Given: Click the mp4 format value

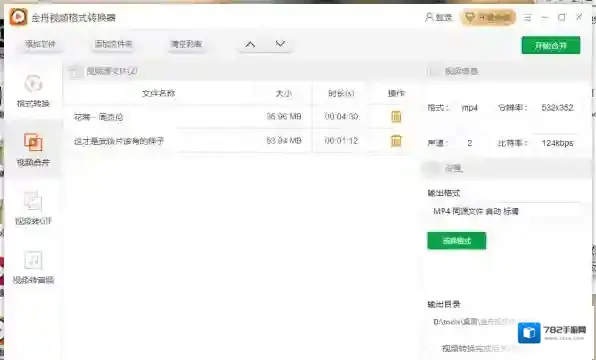Looking at the screenshot, I should point(469,108).
